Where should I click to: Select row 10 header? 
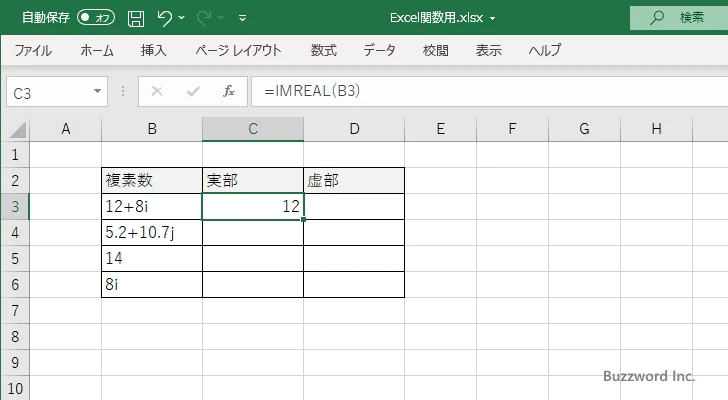pos(15,388)
